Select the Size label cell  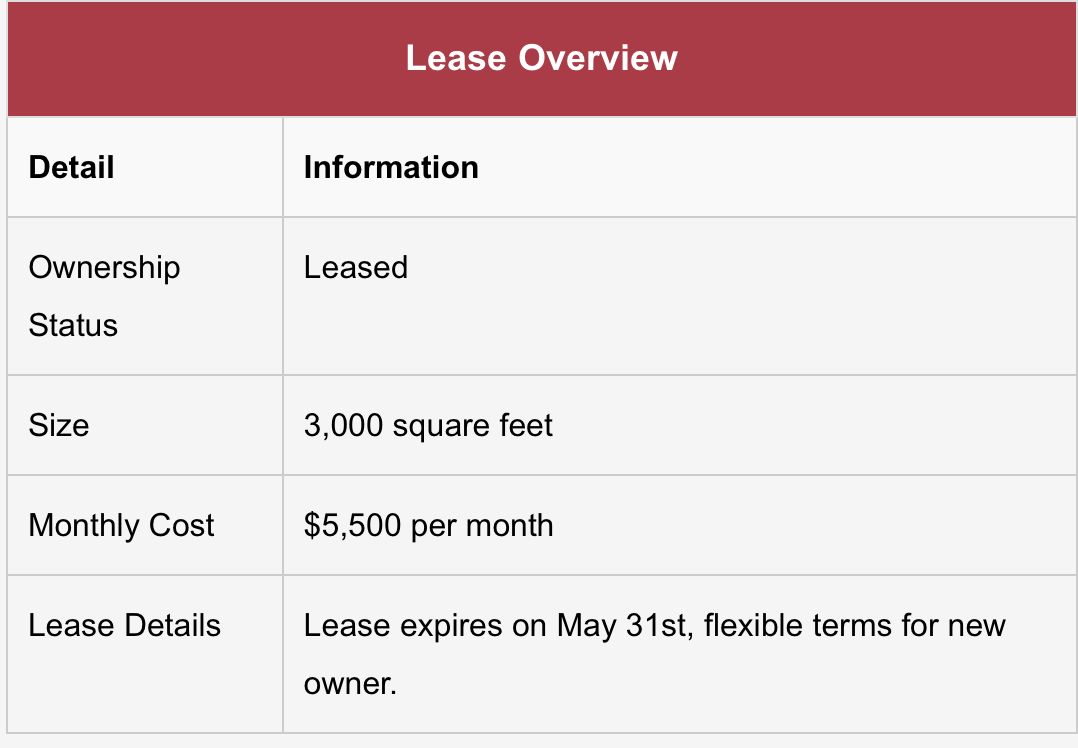point(59,426)
